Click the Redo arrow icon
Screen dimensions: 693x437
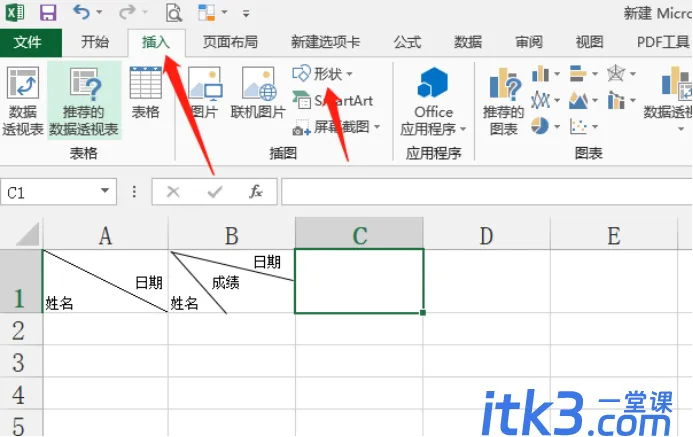[127, 12]
